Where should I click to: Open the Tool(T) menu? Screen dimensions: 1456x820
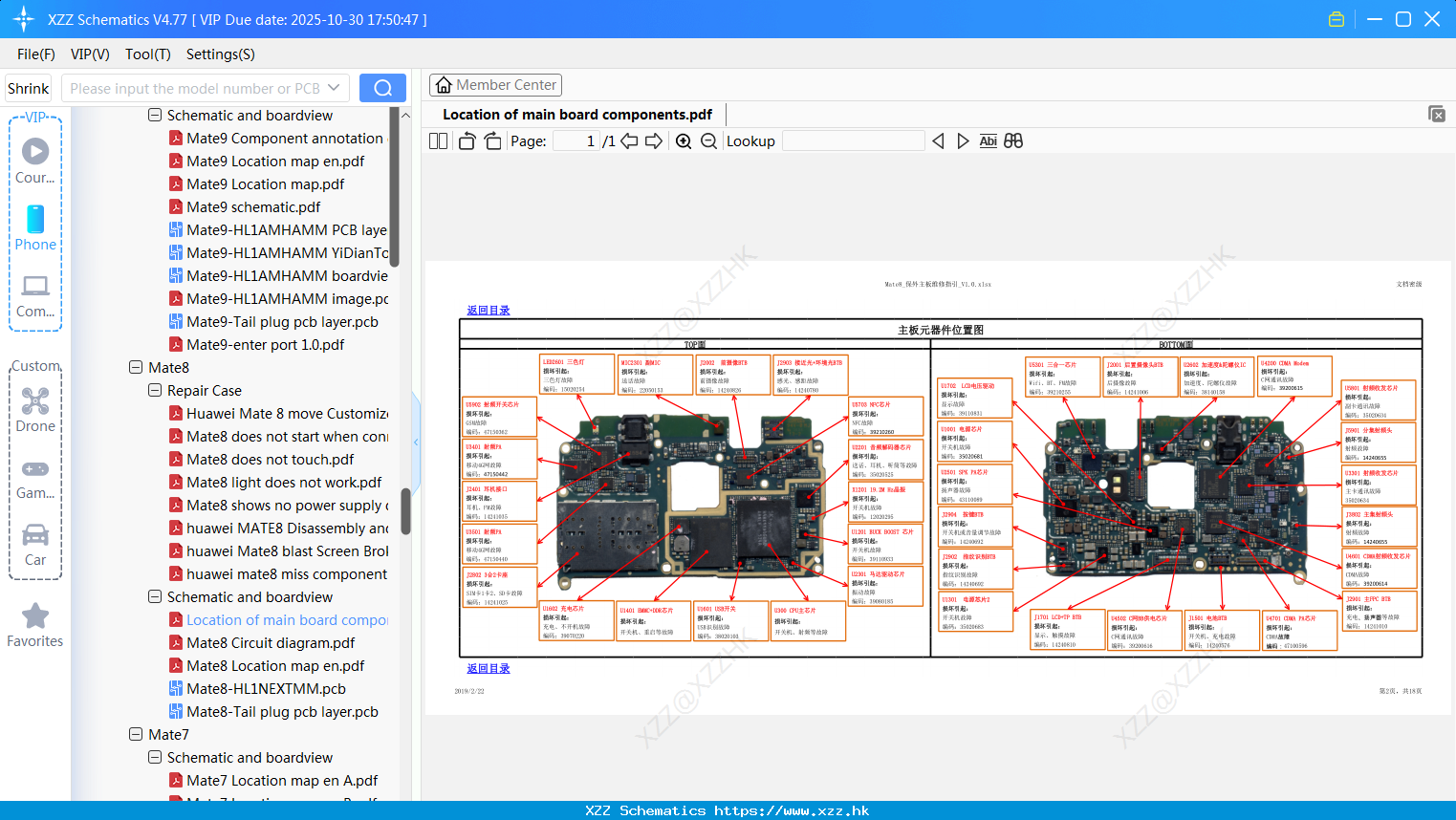tap(147, 54)
